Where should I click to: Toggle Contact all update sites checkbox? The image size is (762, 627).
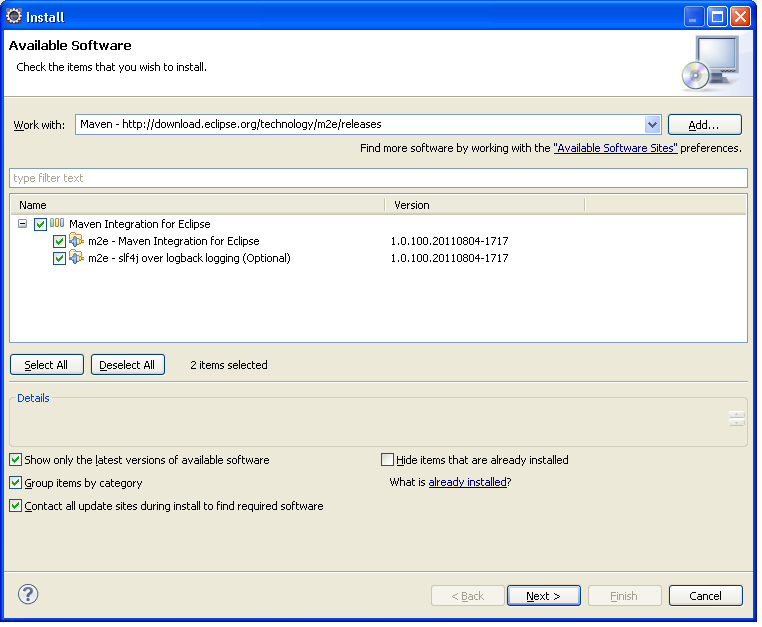pyautogui.click(x=16, y=505)
